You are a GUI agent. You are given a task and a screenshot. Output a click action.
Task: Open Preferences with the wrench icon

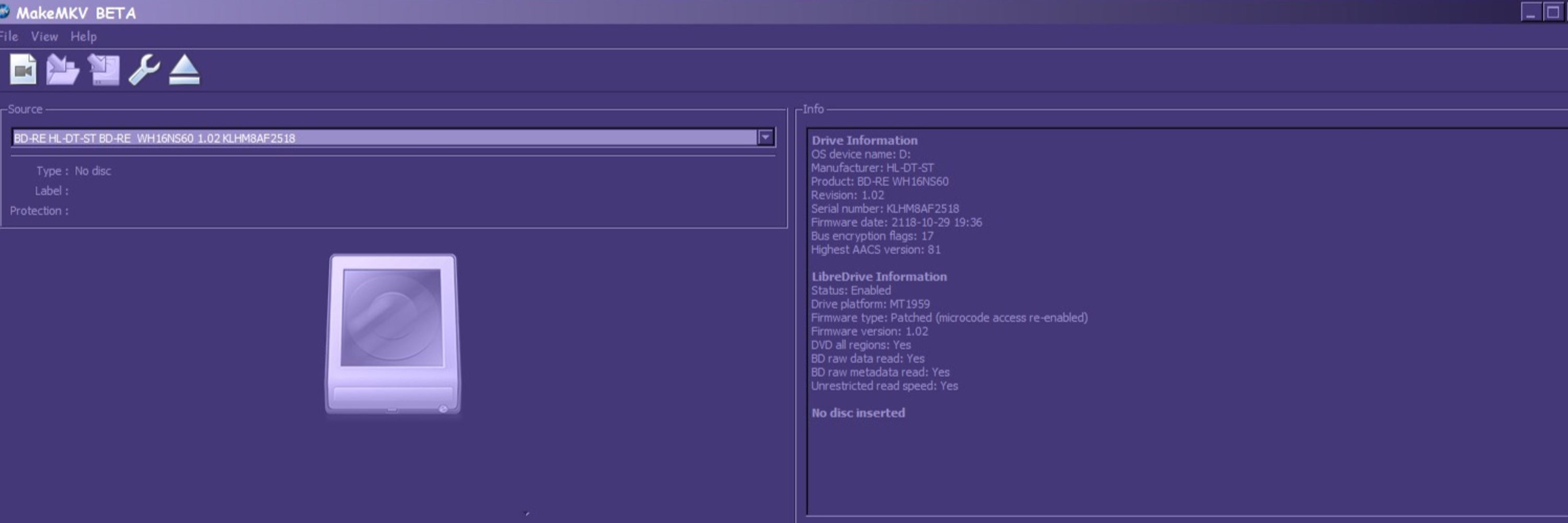(144, 70)
